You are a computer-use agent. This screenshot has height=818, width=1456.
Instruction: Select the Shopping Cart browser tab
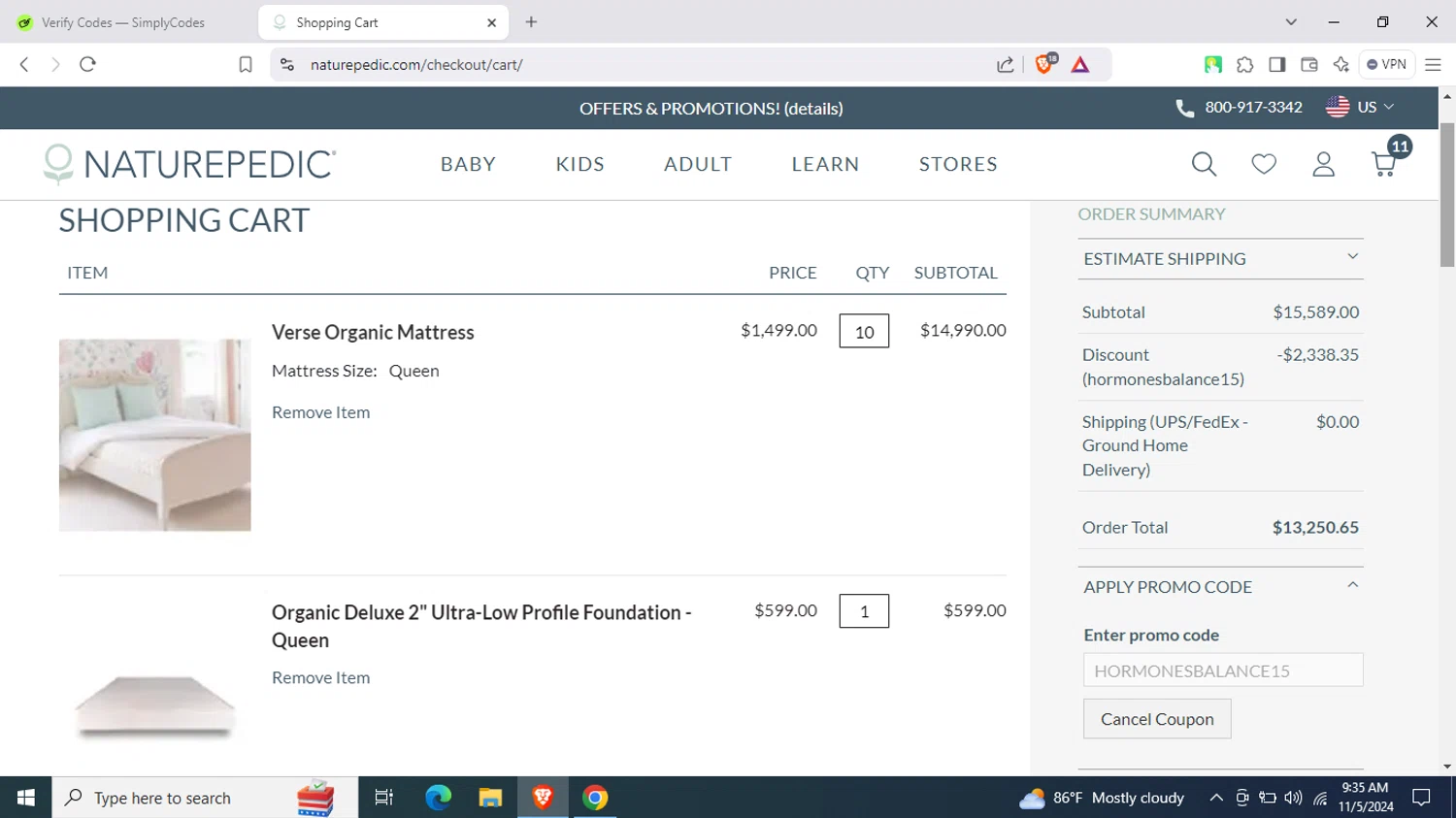pyautogui.click(x=383, y=22)
